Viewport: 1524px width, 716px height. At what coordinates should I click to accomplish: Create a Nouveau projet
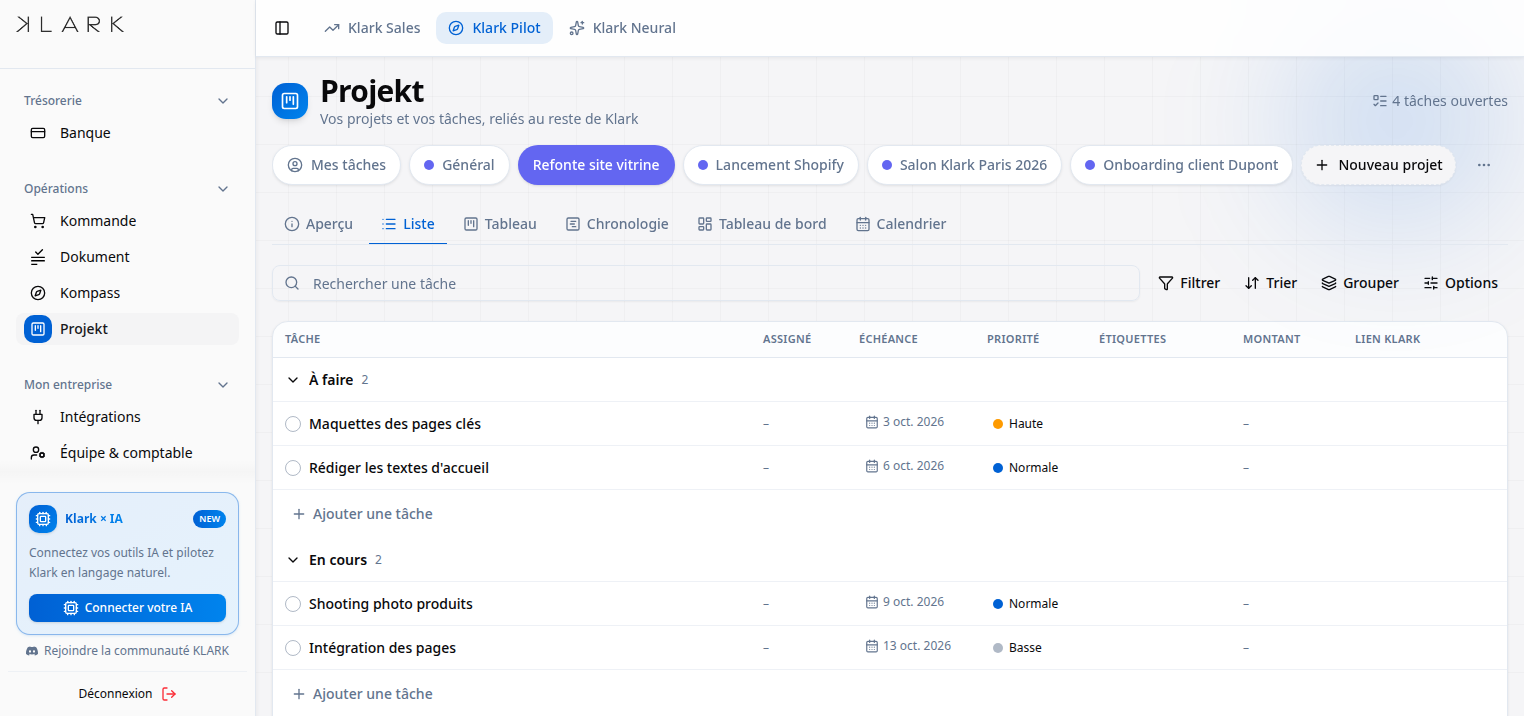1378,165
